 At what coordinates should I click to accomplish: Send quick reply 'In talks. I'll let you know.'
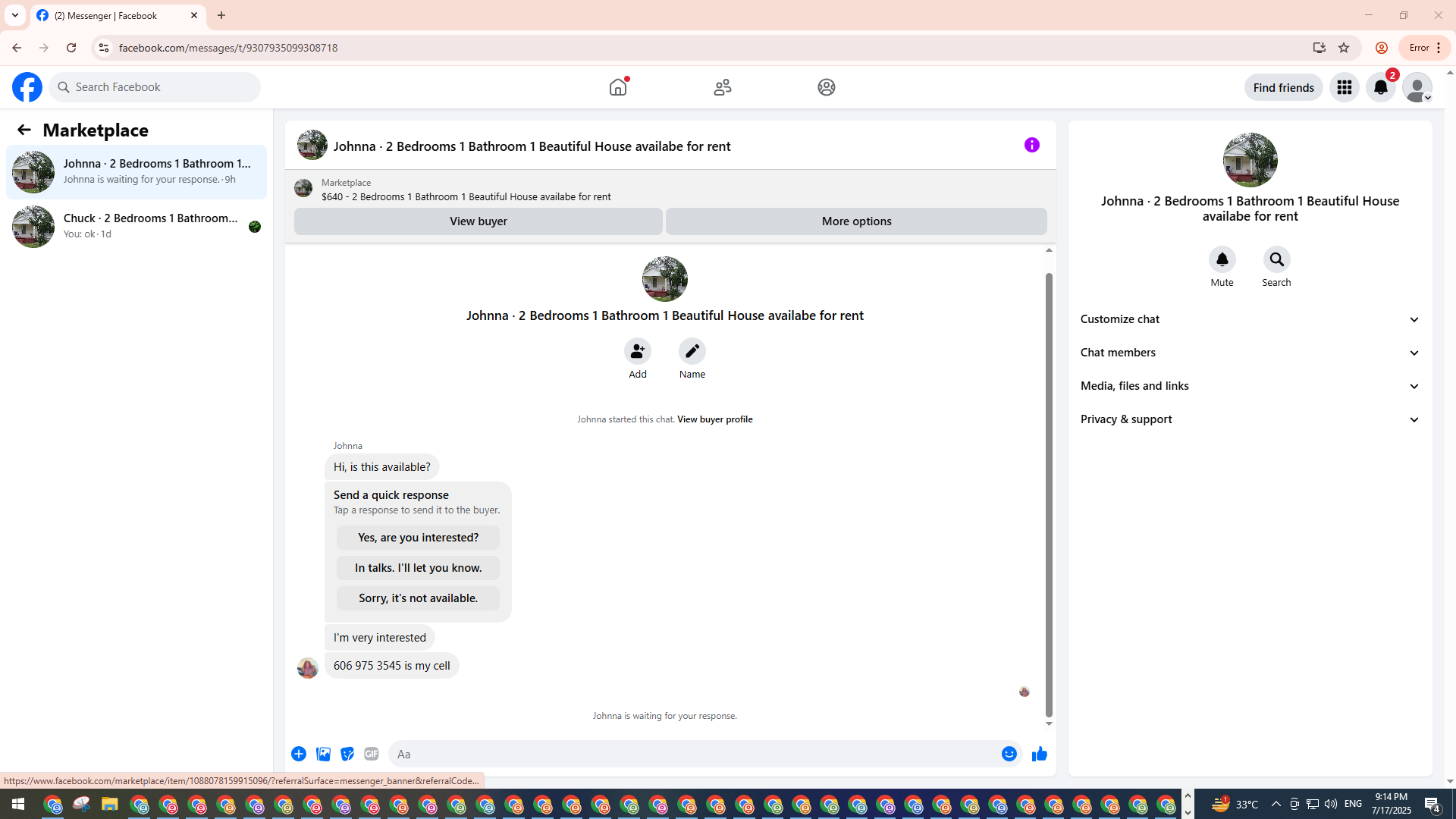point(419,568)
